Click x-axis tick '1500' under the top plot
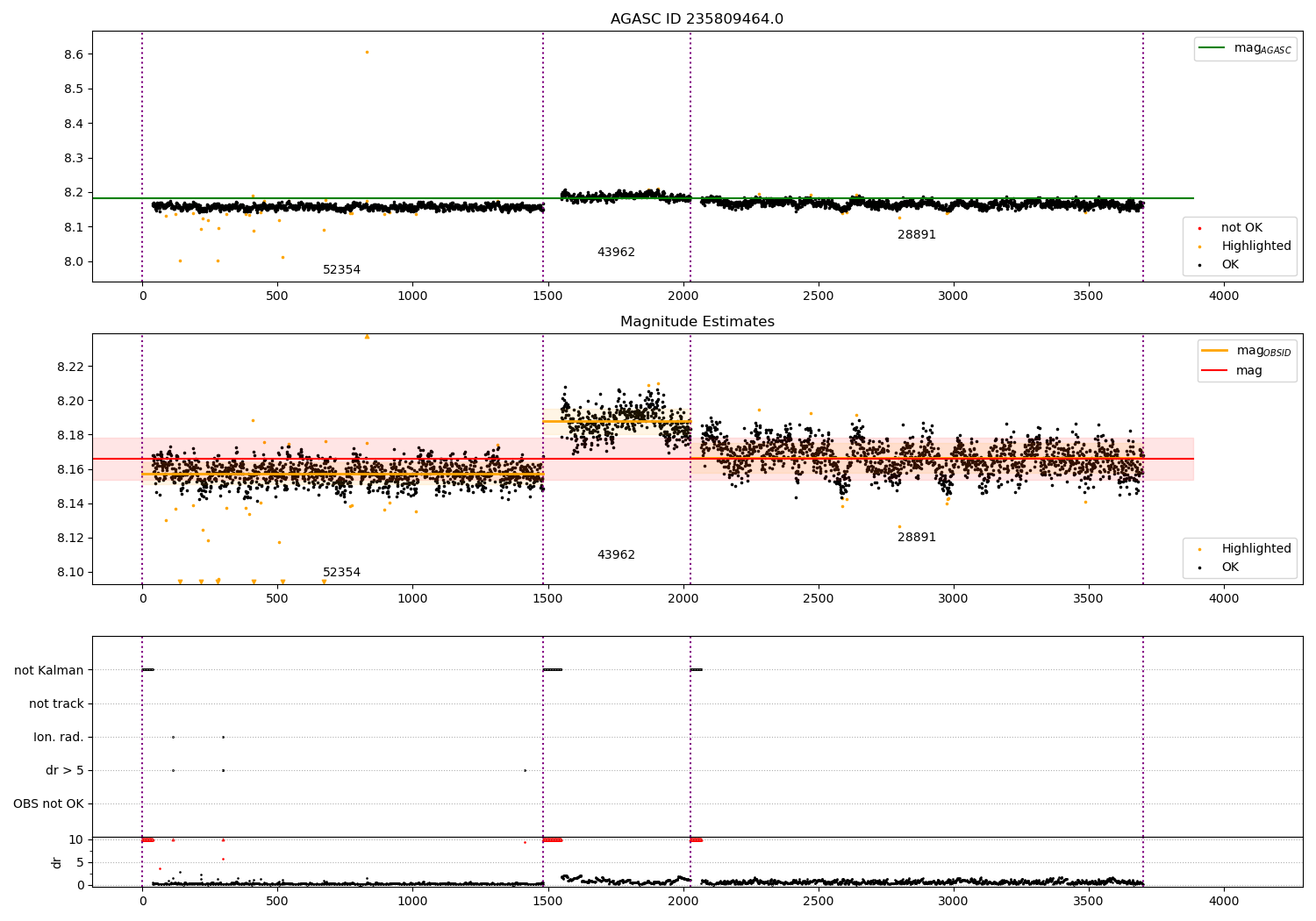 547,296
